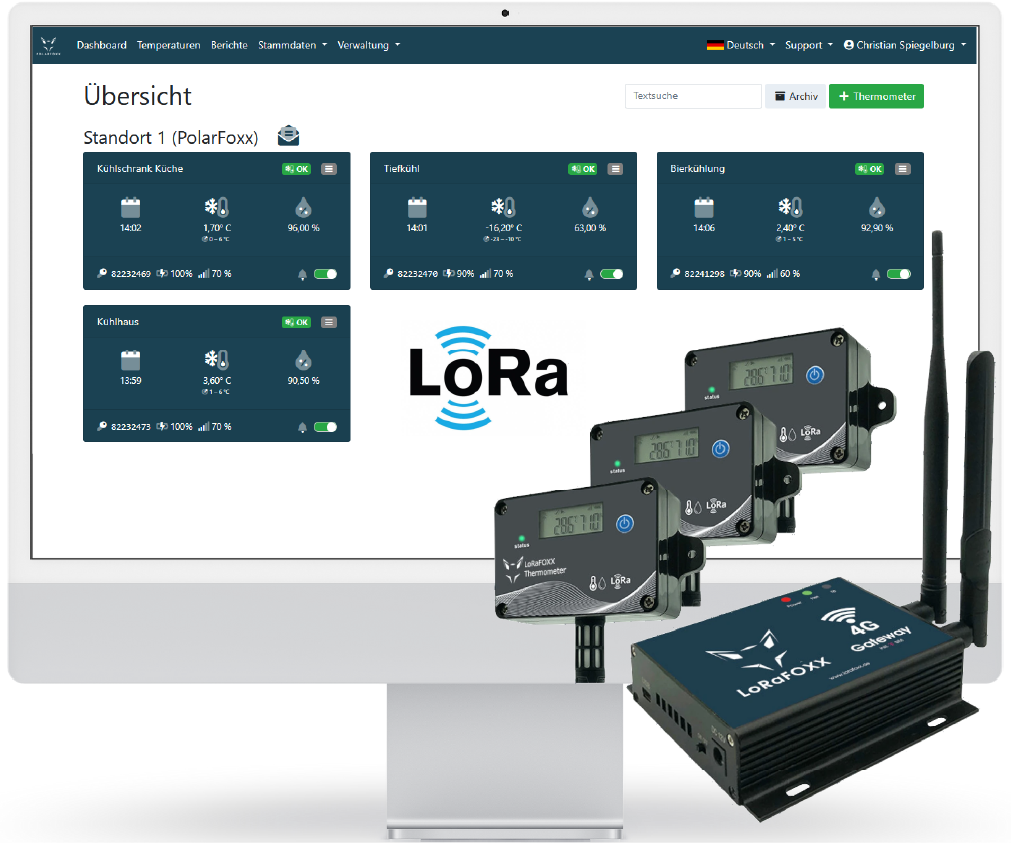The width and height of the screenshot is (1012, 843).
Task: Click the mail icon beside Standort 1
Action: 288,136
